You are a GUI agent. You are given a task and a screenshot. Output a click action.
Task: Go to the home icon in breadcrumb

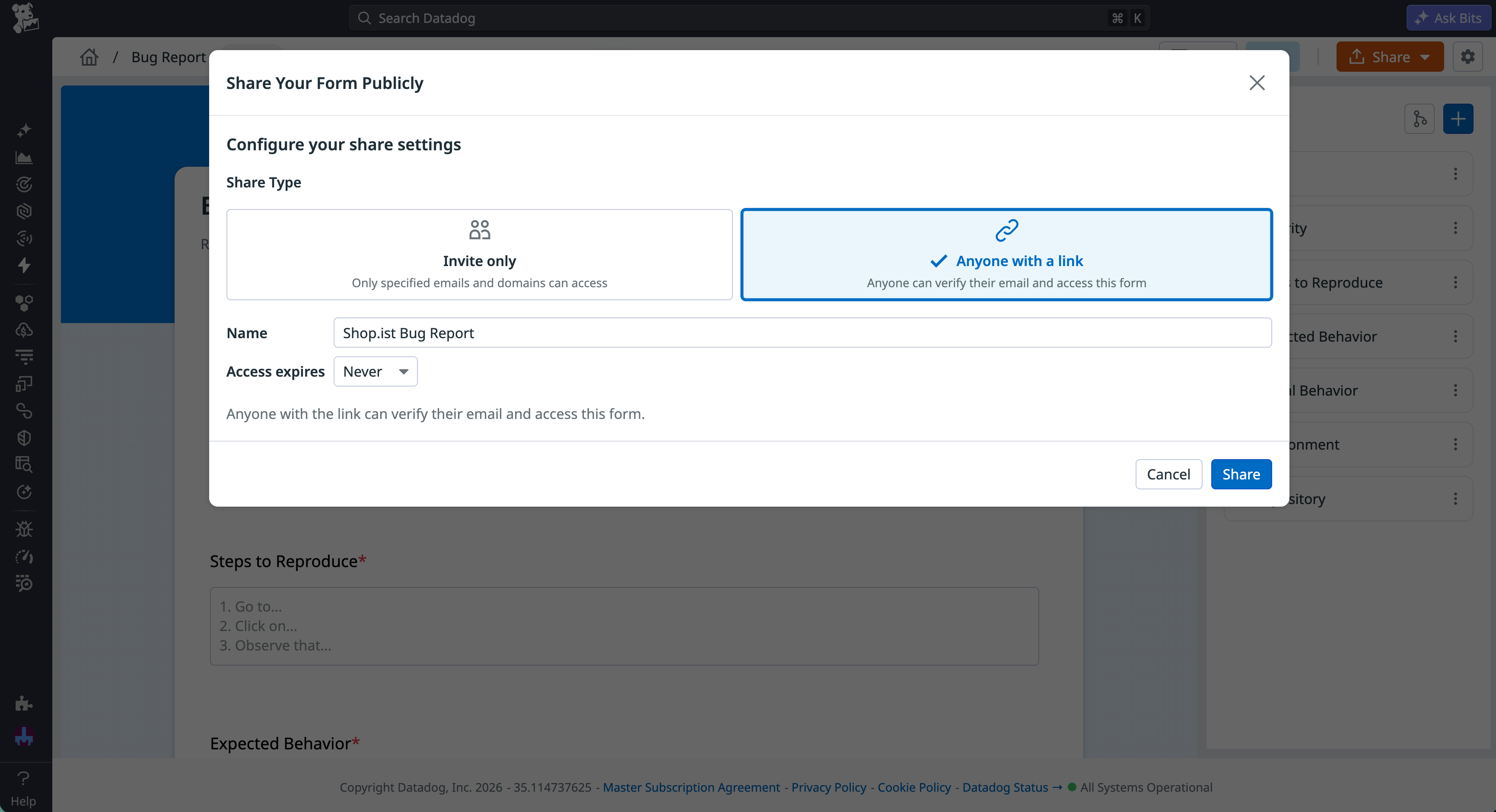click(89, 57)
